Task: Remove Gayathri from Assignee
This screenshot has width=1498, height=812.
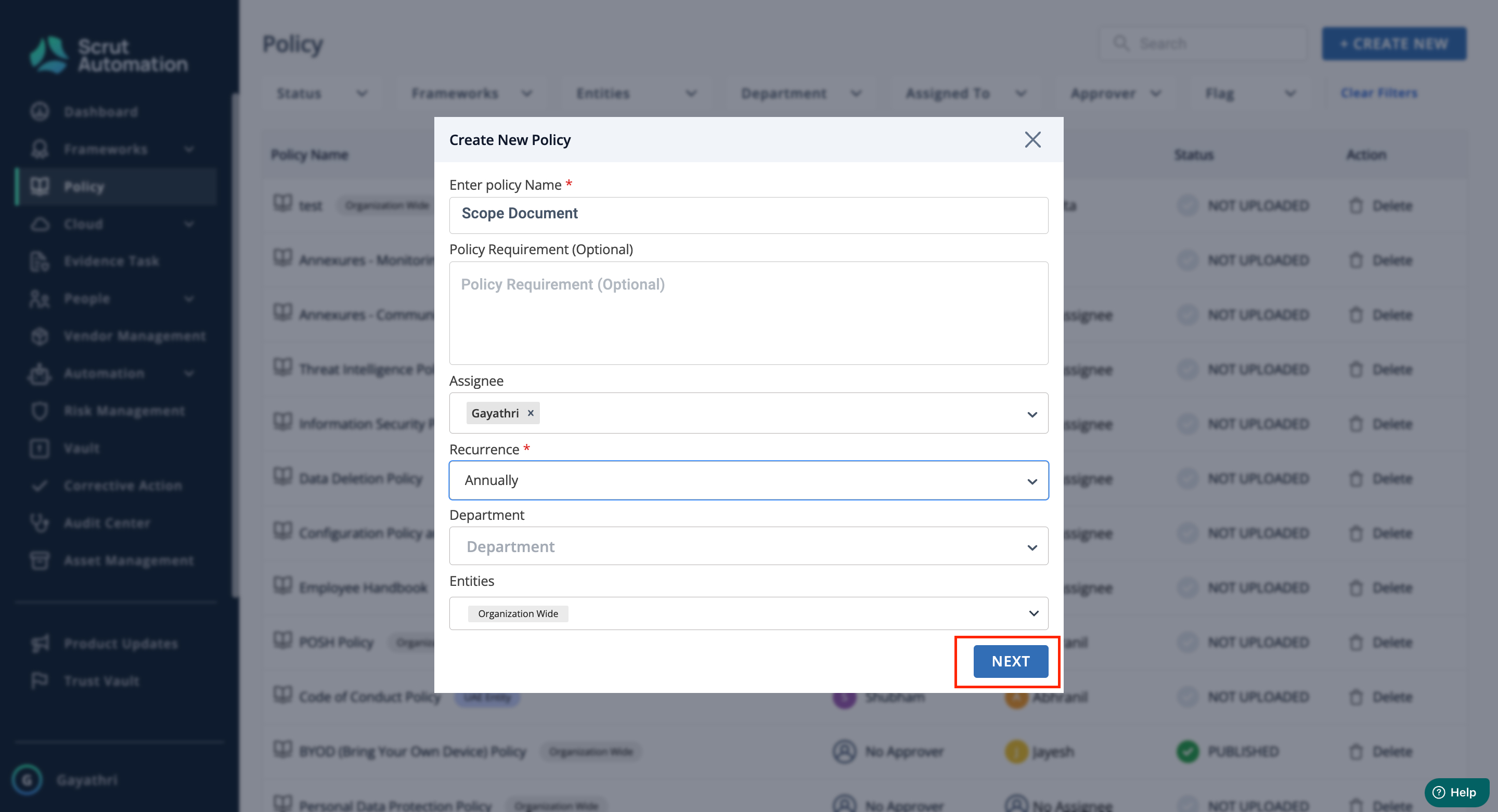Action: 531,413
